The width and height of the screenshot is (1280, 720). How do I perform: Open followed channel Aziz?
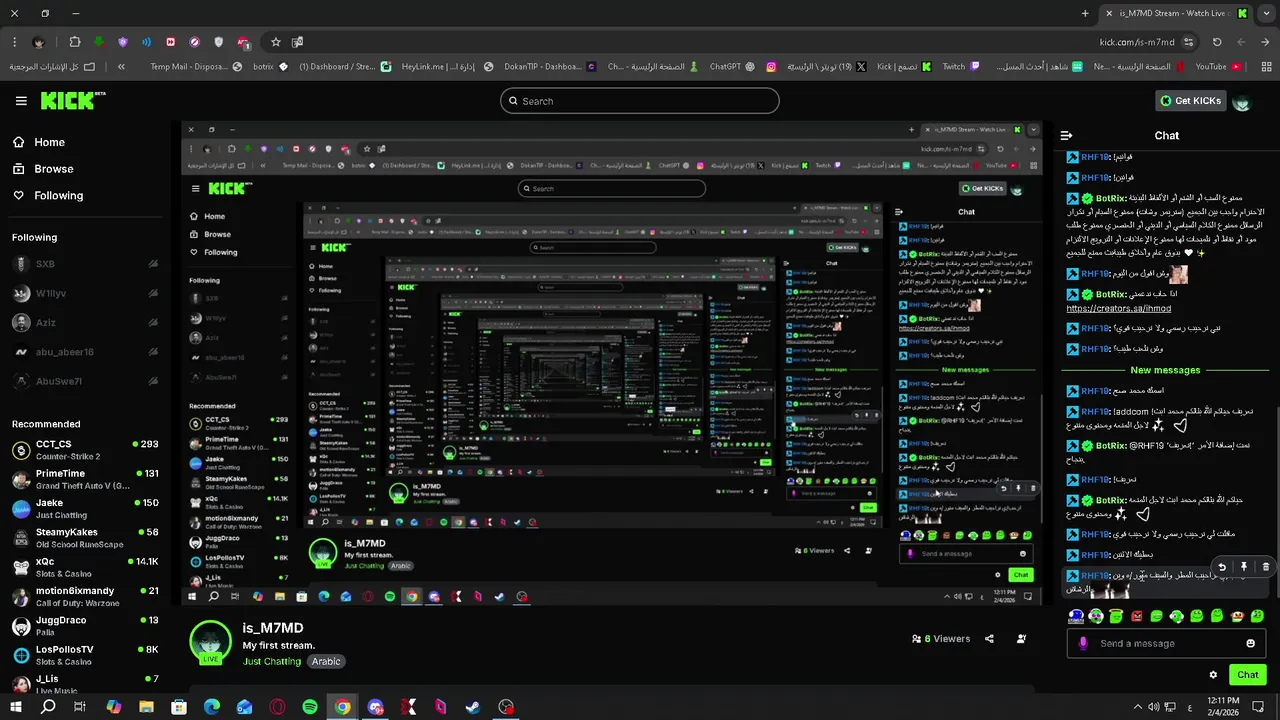tap(85, 323)
